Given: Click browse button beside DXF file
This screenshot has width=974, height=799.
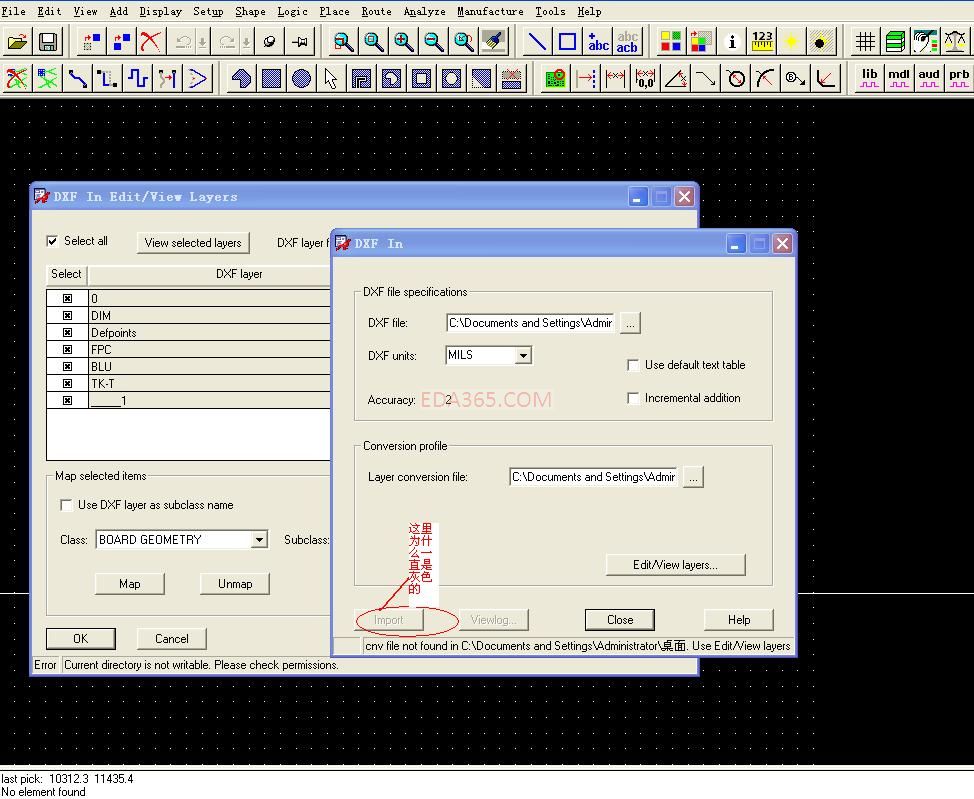Looking at the screenshot, I should [x=630, y=324].
